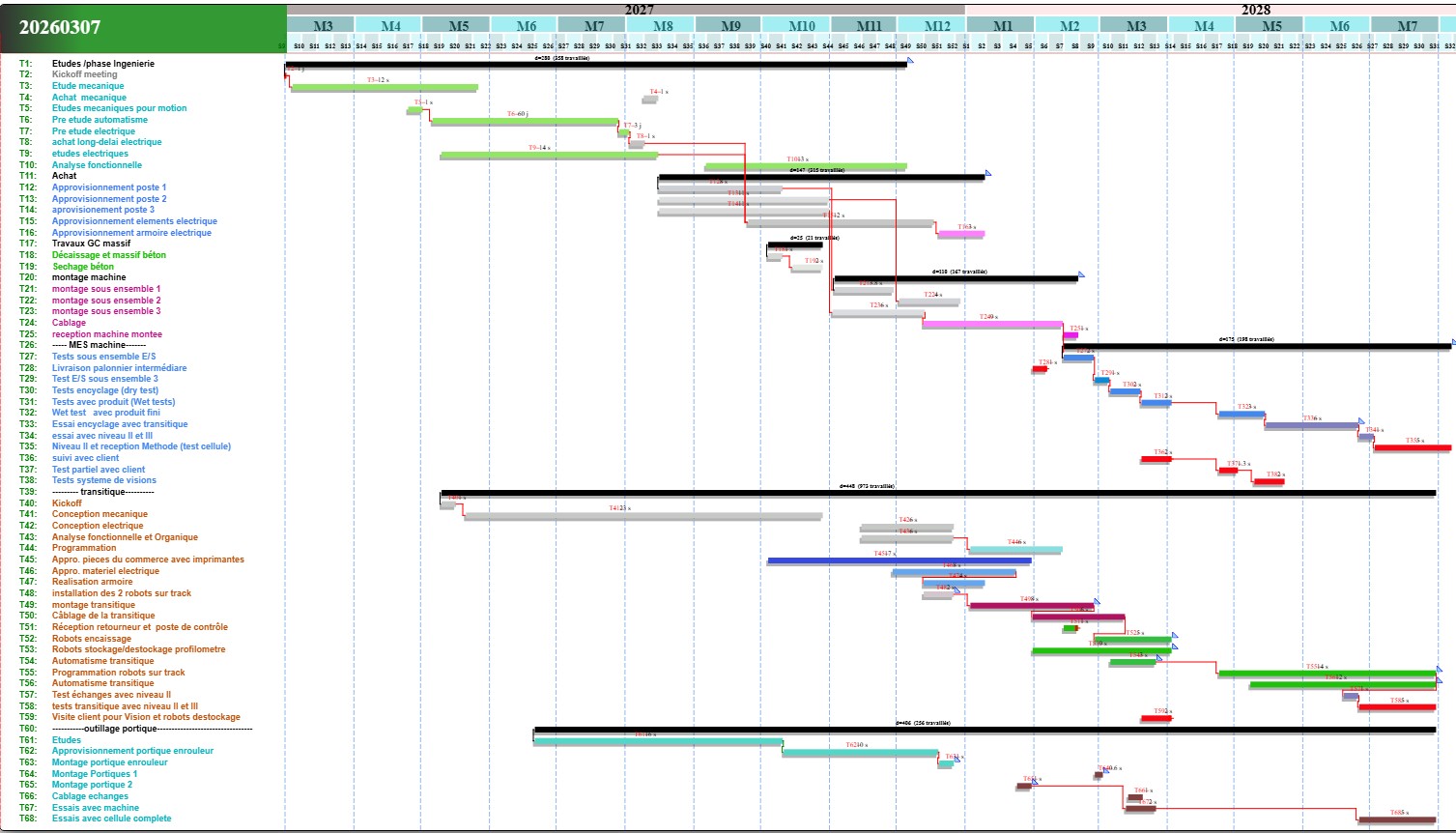Select the brown T68 bar at chart bottom
This screenshot has height=833, width=1456.
coord(1396,820)
